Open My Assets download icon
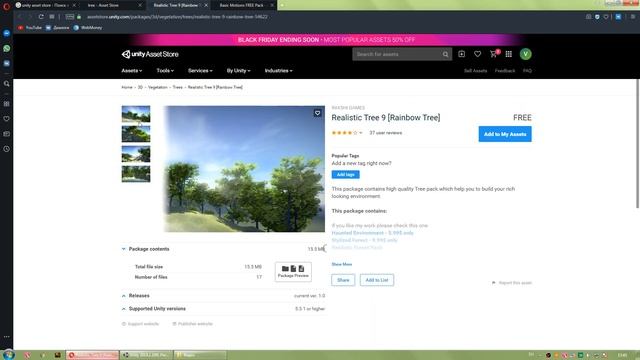The width and height of the screenshot is (640, 360). pyautogui.click(x=462, y=54)
